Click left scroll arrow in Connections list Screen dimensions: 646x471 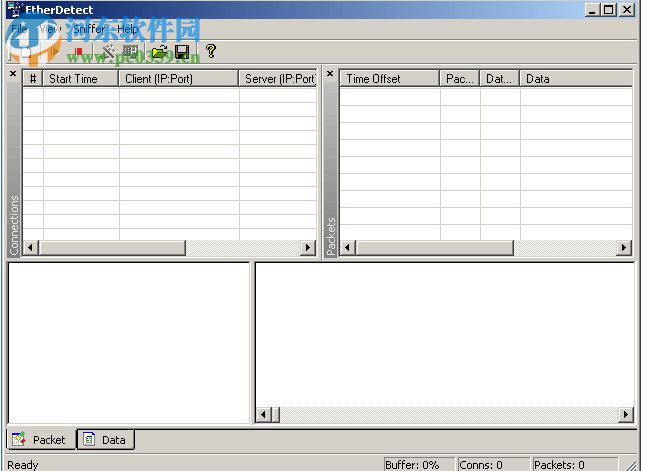30,248
